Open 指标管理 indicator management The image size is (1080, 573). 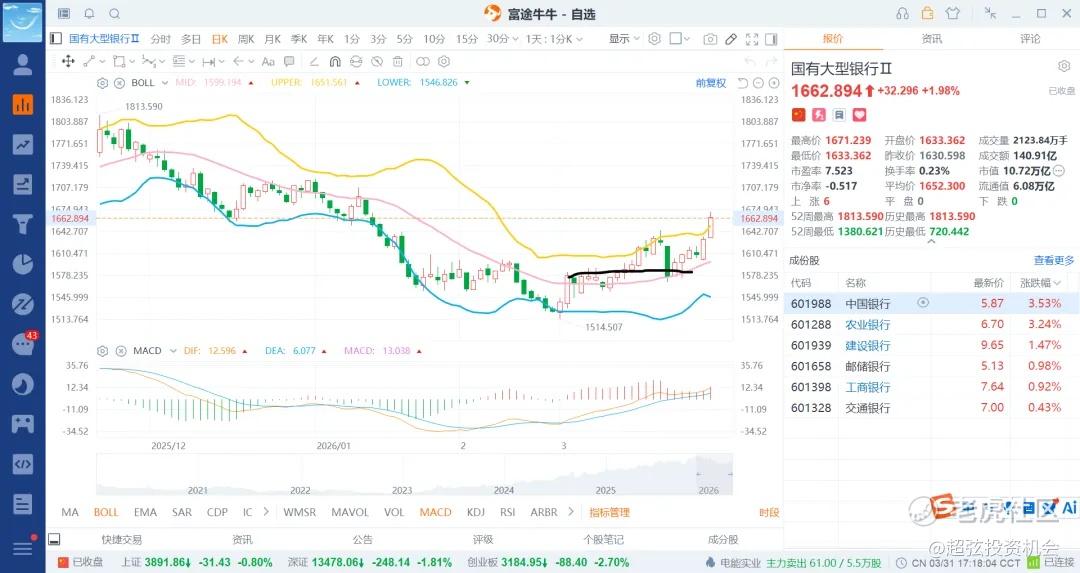coord(610,512)
